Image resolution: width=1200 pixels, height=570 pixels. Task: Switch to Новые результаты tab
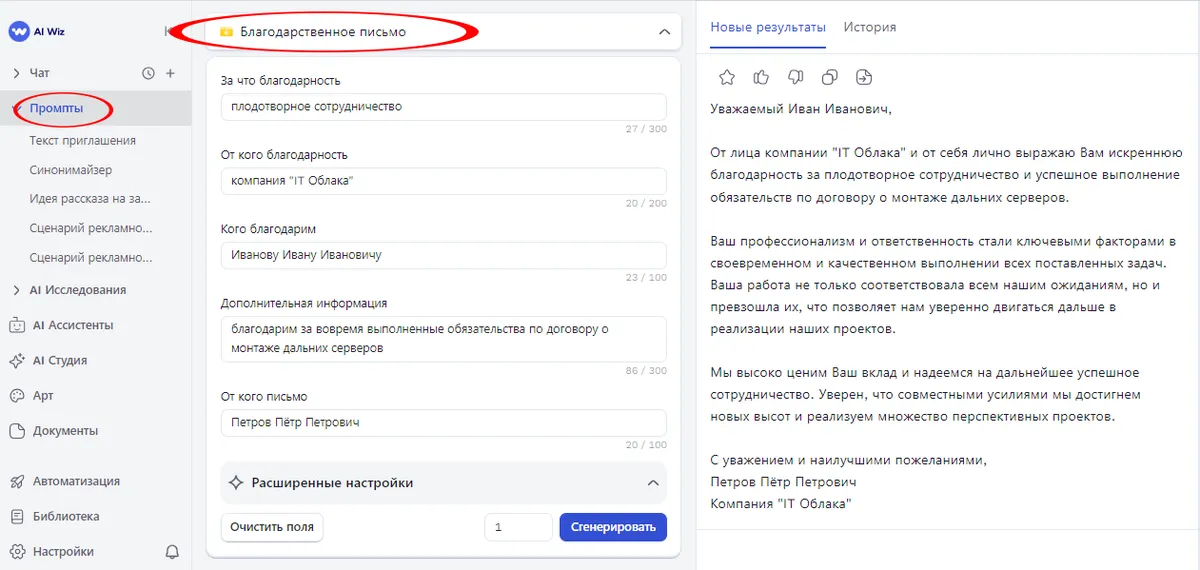768,27
